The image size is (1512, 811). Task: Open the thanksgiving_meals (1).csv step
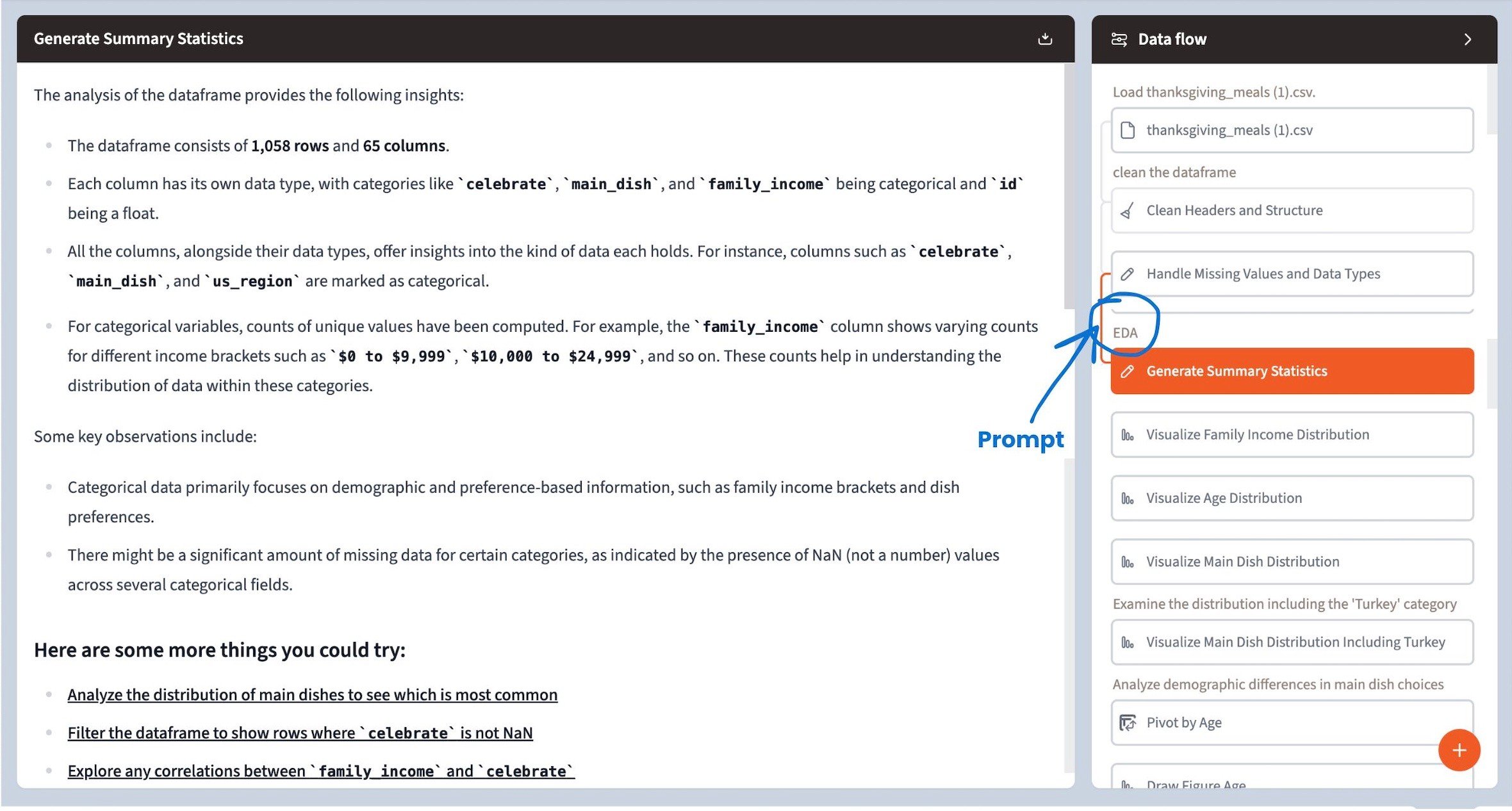coord(1292,131)
